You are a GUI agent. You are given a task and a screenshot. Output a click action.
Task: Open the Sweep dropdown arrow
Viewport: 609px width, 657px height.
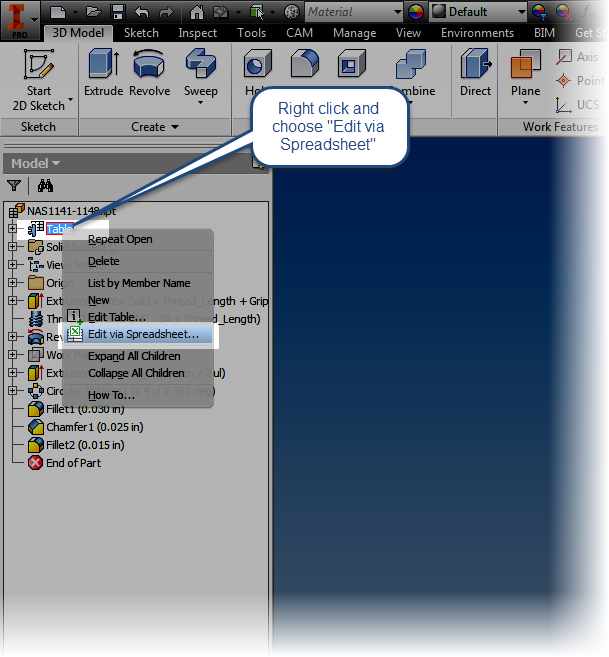[200, 103]
